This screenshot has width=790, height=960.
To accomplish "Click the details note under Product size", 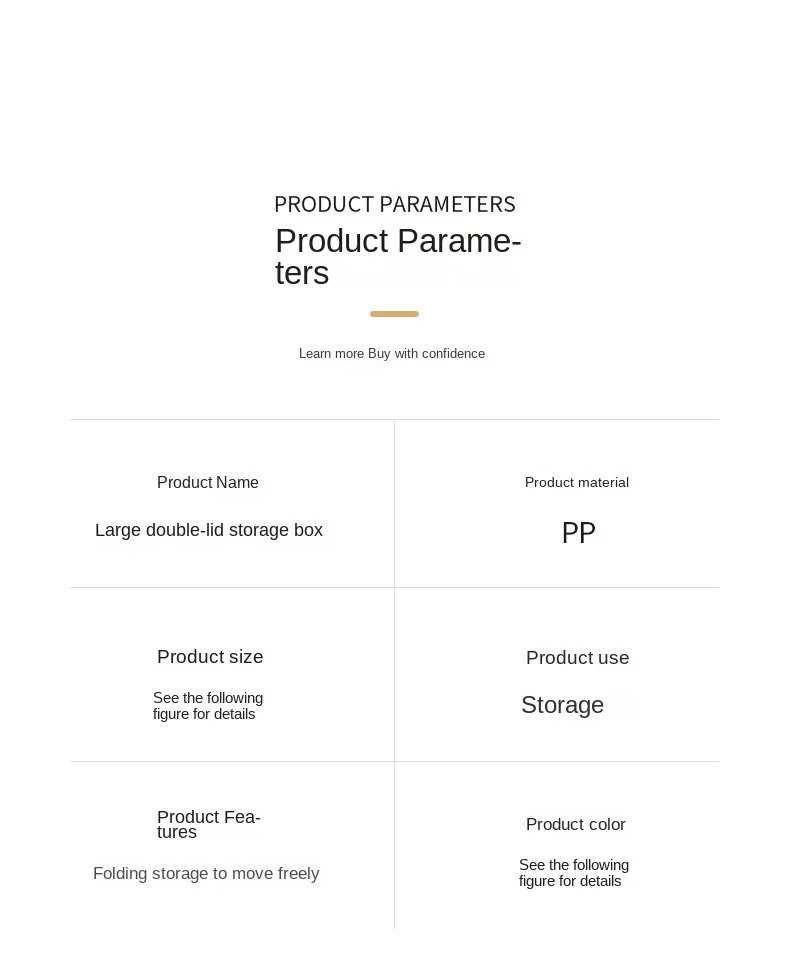I will (x=208, y=706).
